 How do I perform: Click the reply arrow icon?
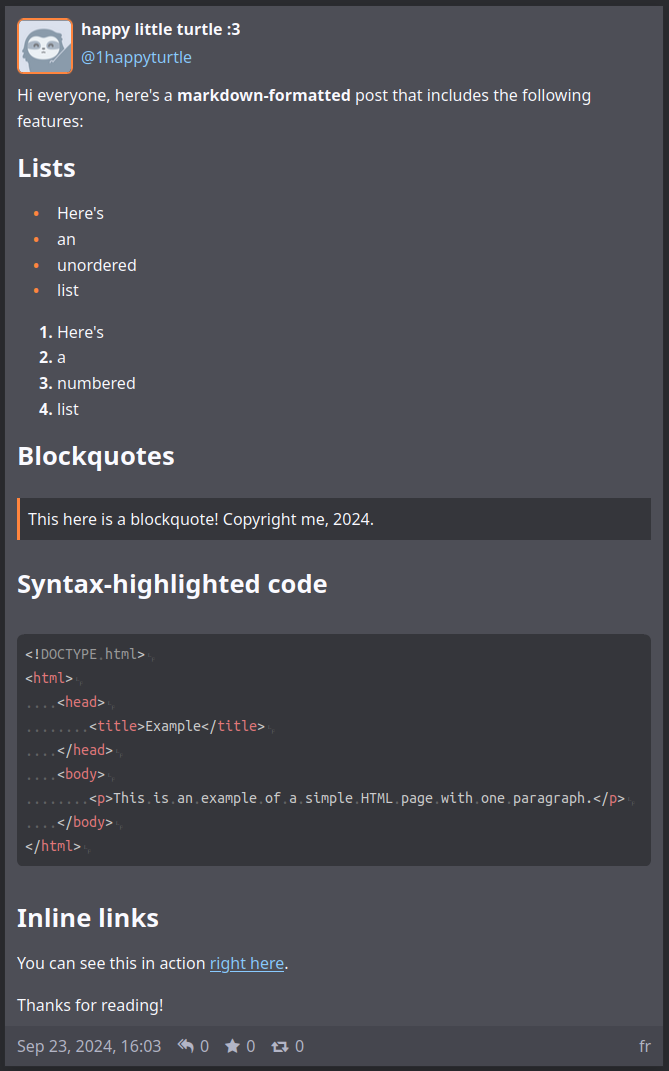(x=186, y=1046)
